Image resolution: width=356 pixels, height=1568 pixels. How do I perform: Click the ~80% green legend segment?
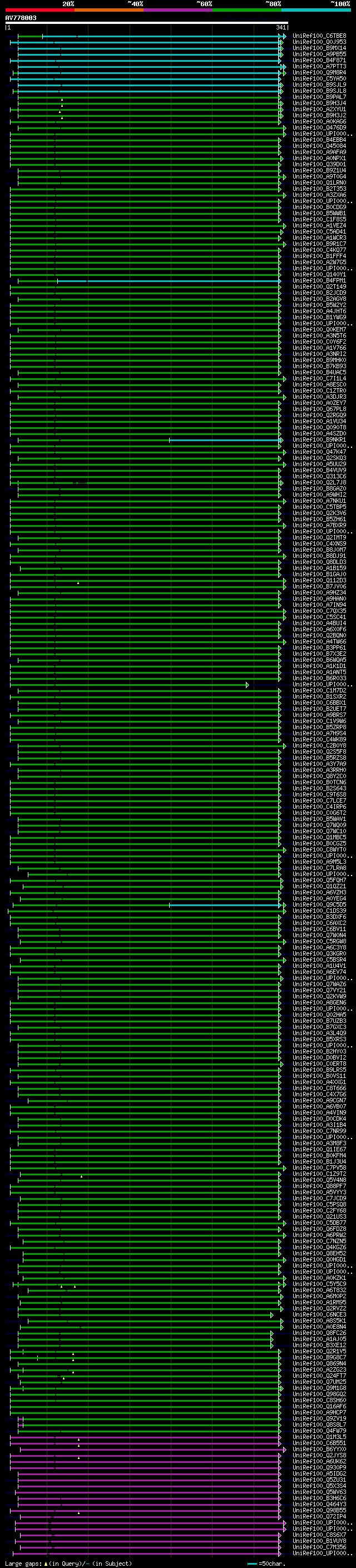point(247,10)
